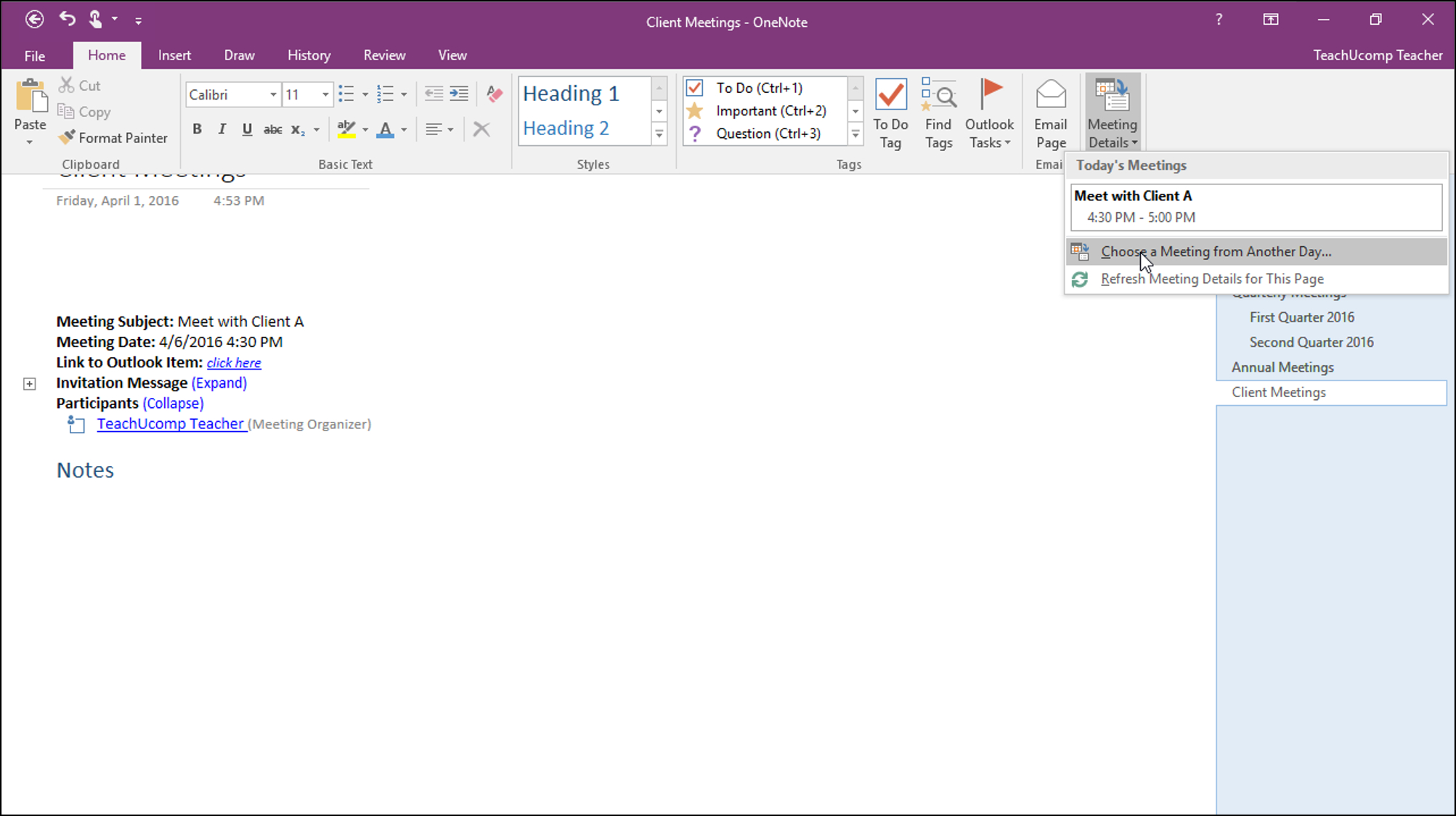Screen dimensions: 1456x816
Task: Click the Bold formatting icon
Action: 197,128
